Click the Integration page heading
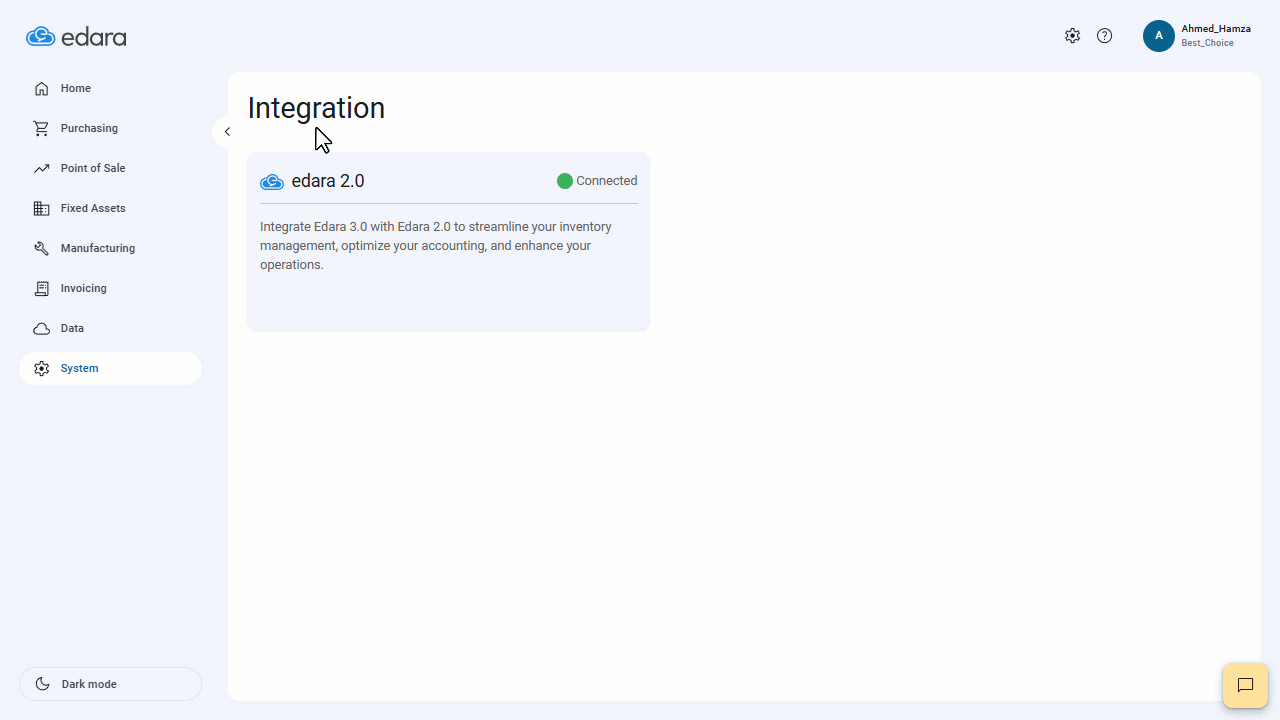1280x720 pixels. tap(316, 108)
